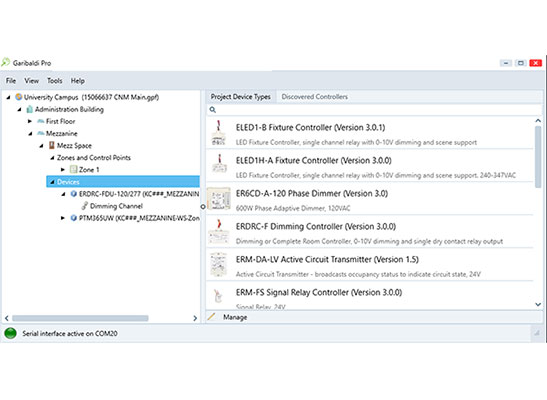This screenshot has width=547, height=400.
Task: Select ELED1-B Fixture Controller title
Action: click(310, 128)
